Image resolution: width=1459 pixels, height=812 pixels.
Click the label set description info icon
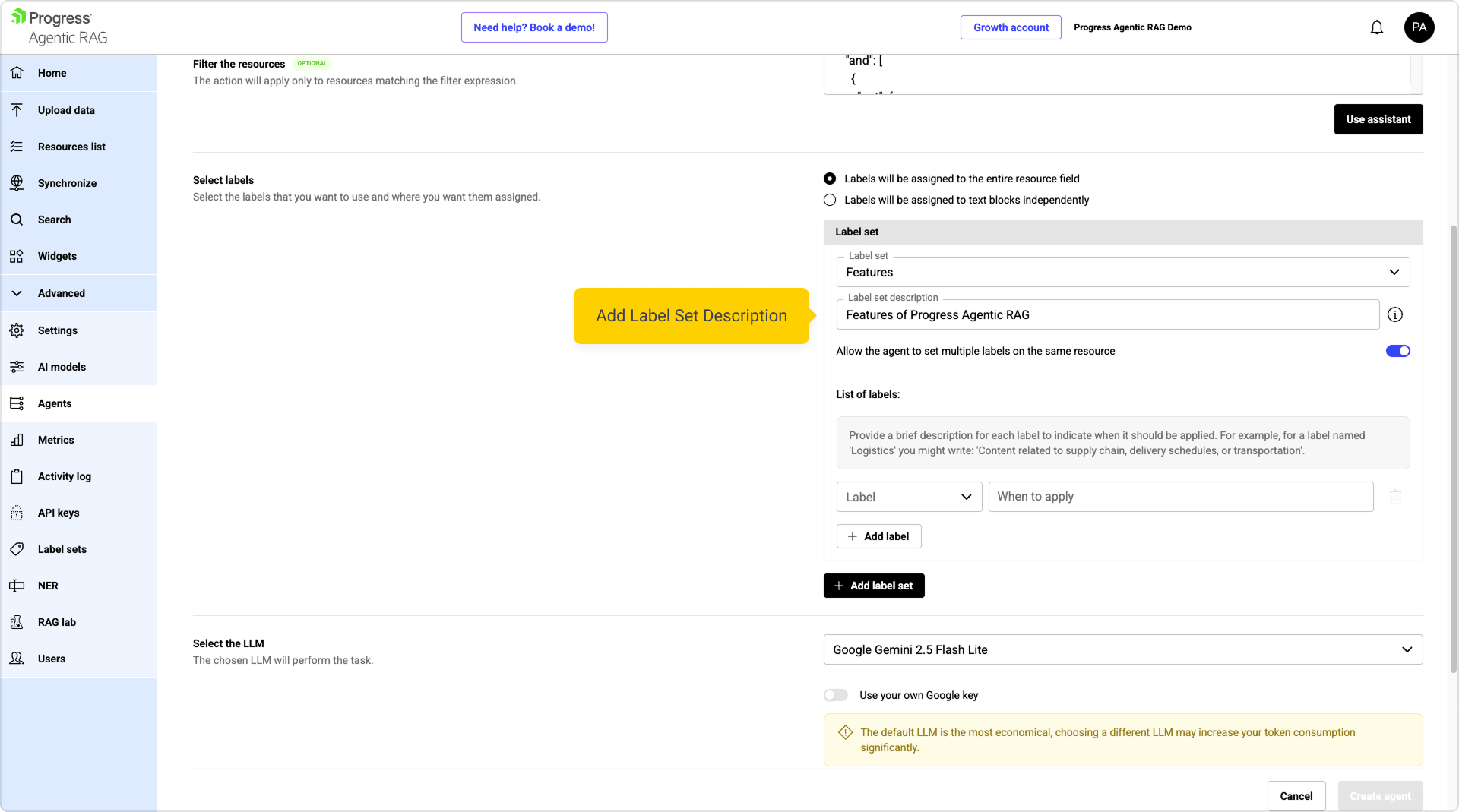click(x=1394, y=314)
